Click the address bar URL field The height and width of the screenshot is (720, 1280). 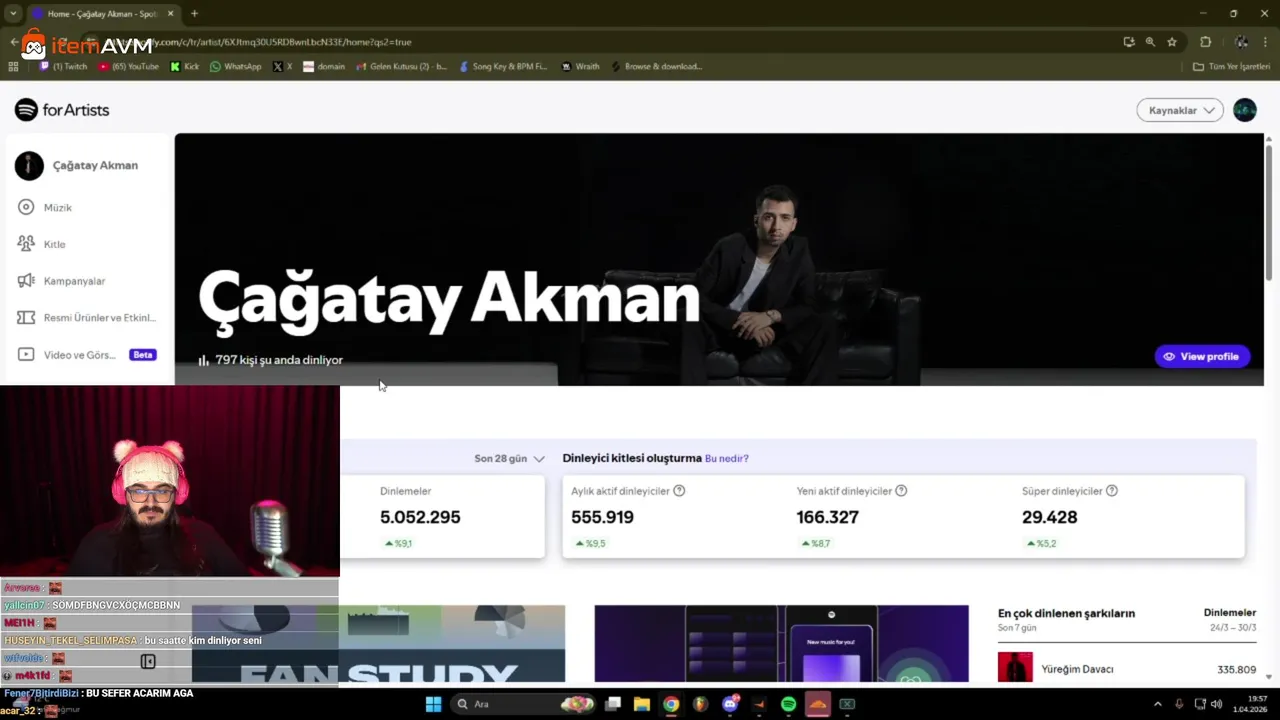click(x=600, y=42)
